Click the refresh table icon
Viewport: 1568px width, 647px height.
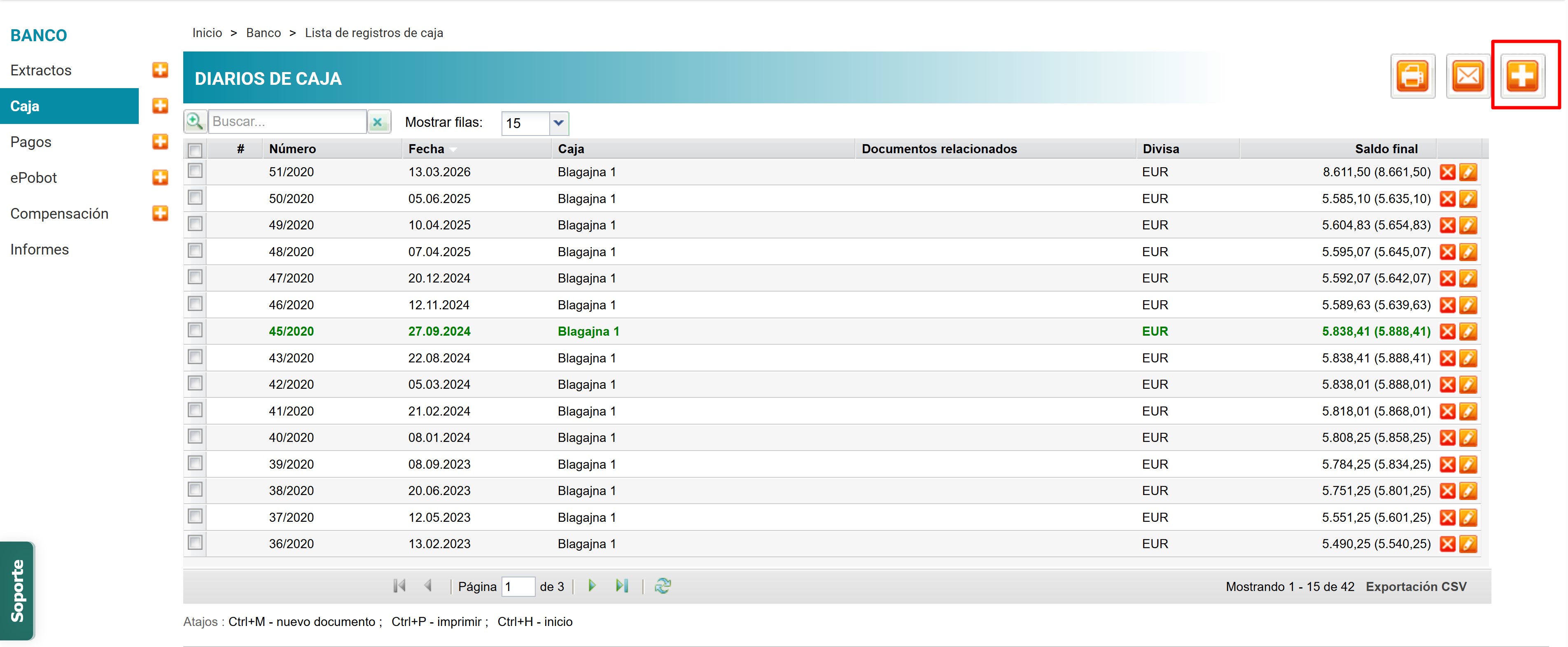662,586
